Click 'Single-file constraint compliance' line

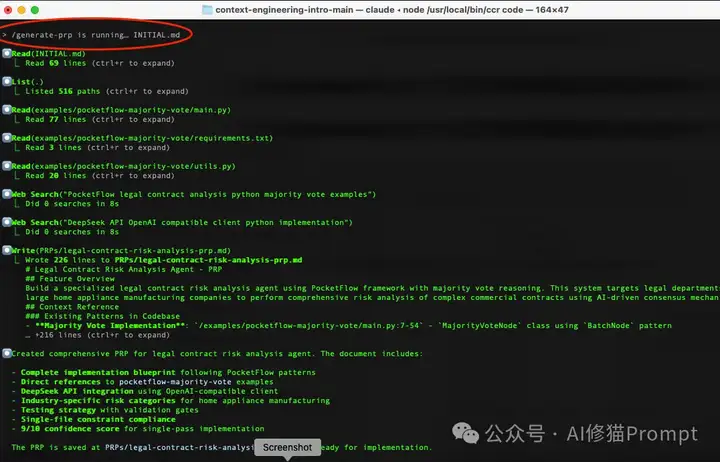click(x=94, y=419)
